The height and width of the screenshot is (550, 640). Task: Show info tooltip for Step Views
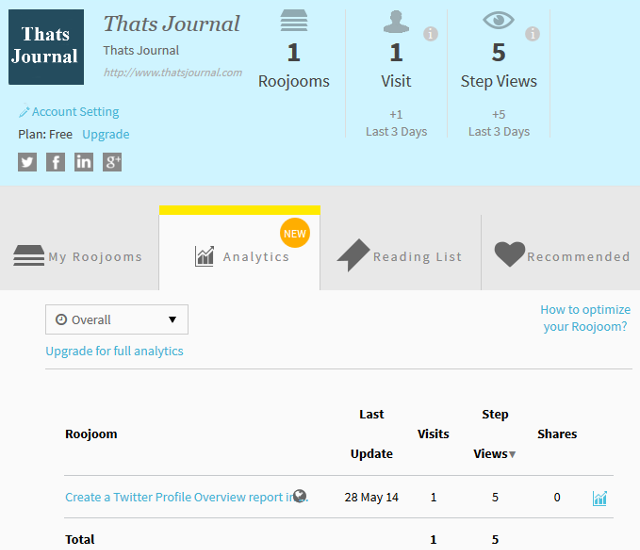(x=532, y=34)
